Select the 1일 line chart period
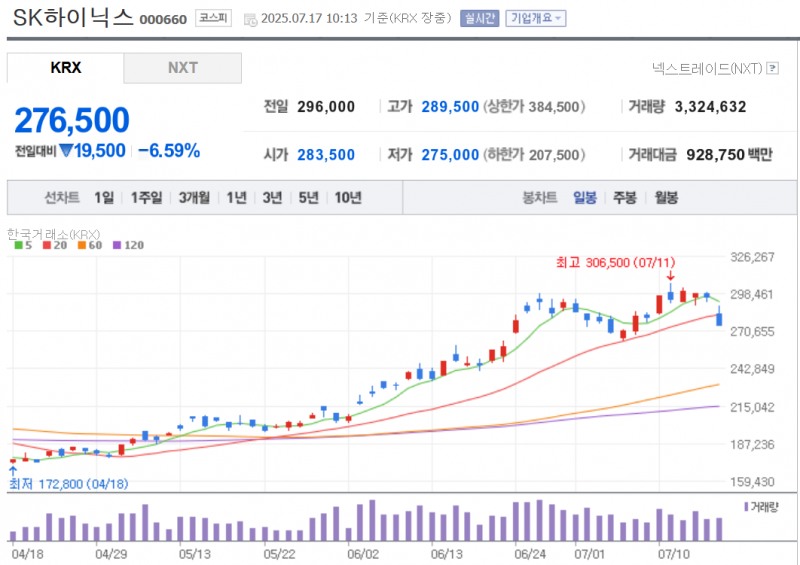The image size is (800, 565). coord(104,198)
